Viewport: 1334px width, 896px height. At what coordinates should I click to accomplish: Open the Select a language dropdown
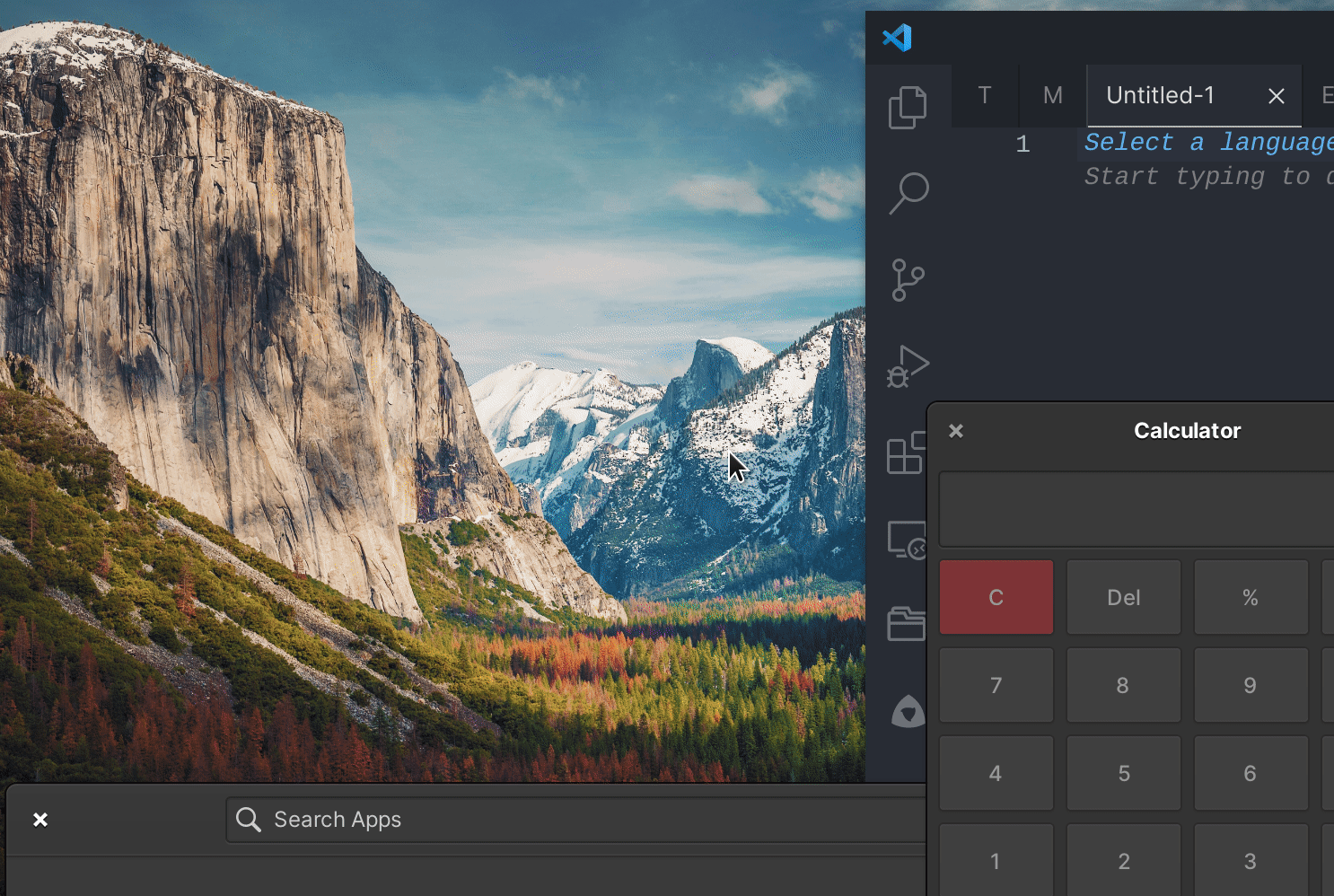coord(1207,142)
